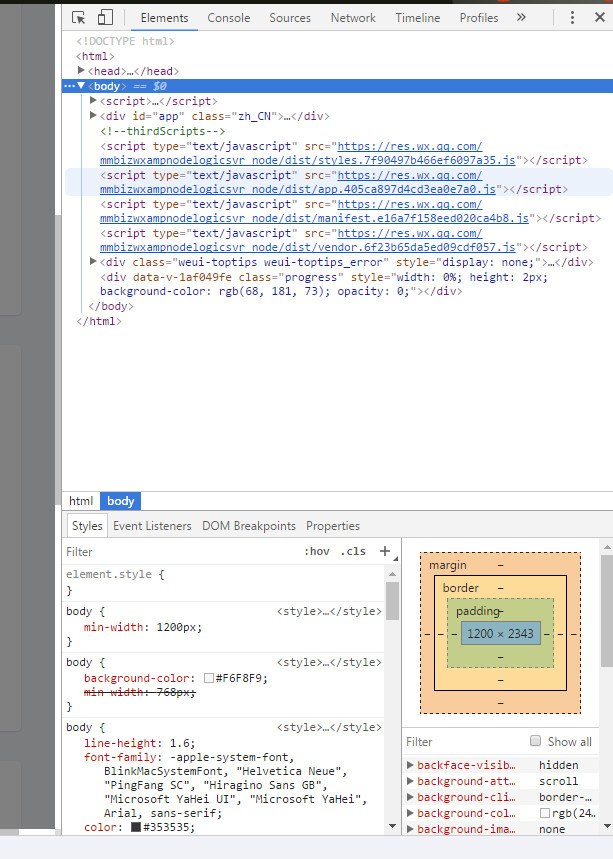This screenshot has height=859, width=613.
Task: Expand the background-clip computed property
Action: 410,797
